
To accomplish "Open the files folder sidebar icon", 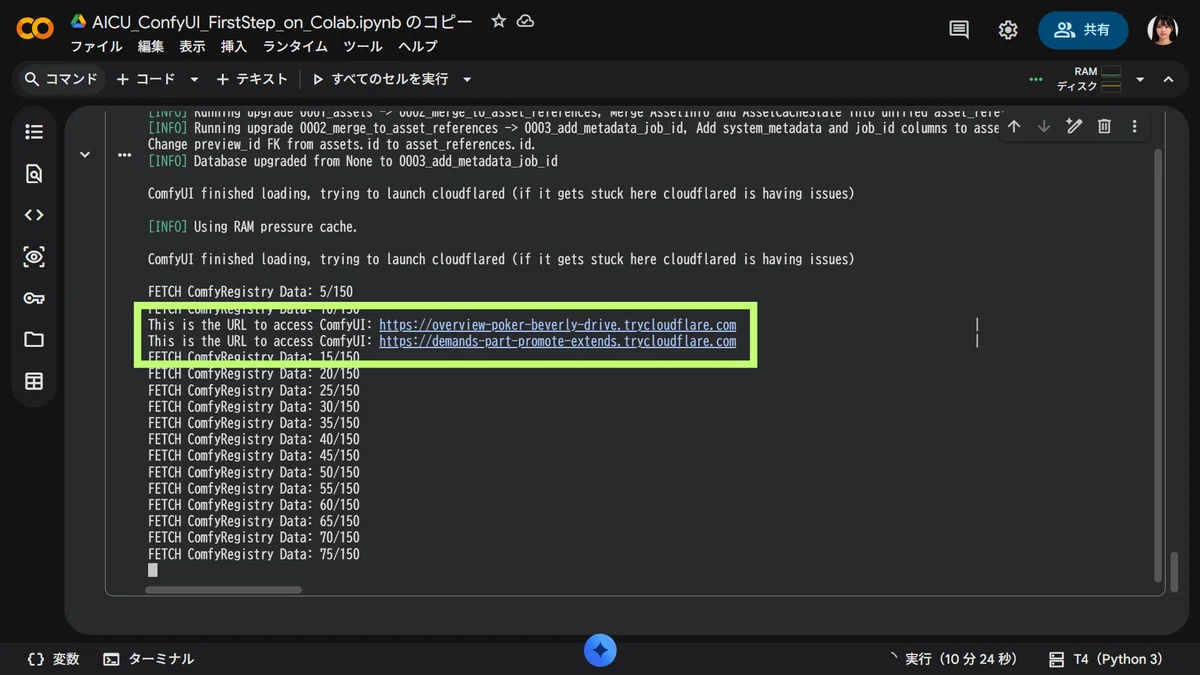I will 34,340.
